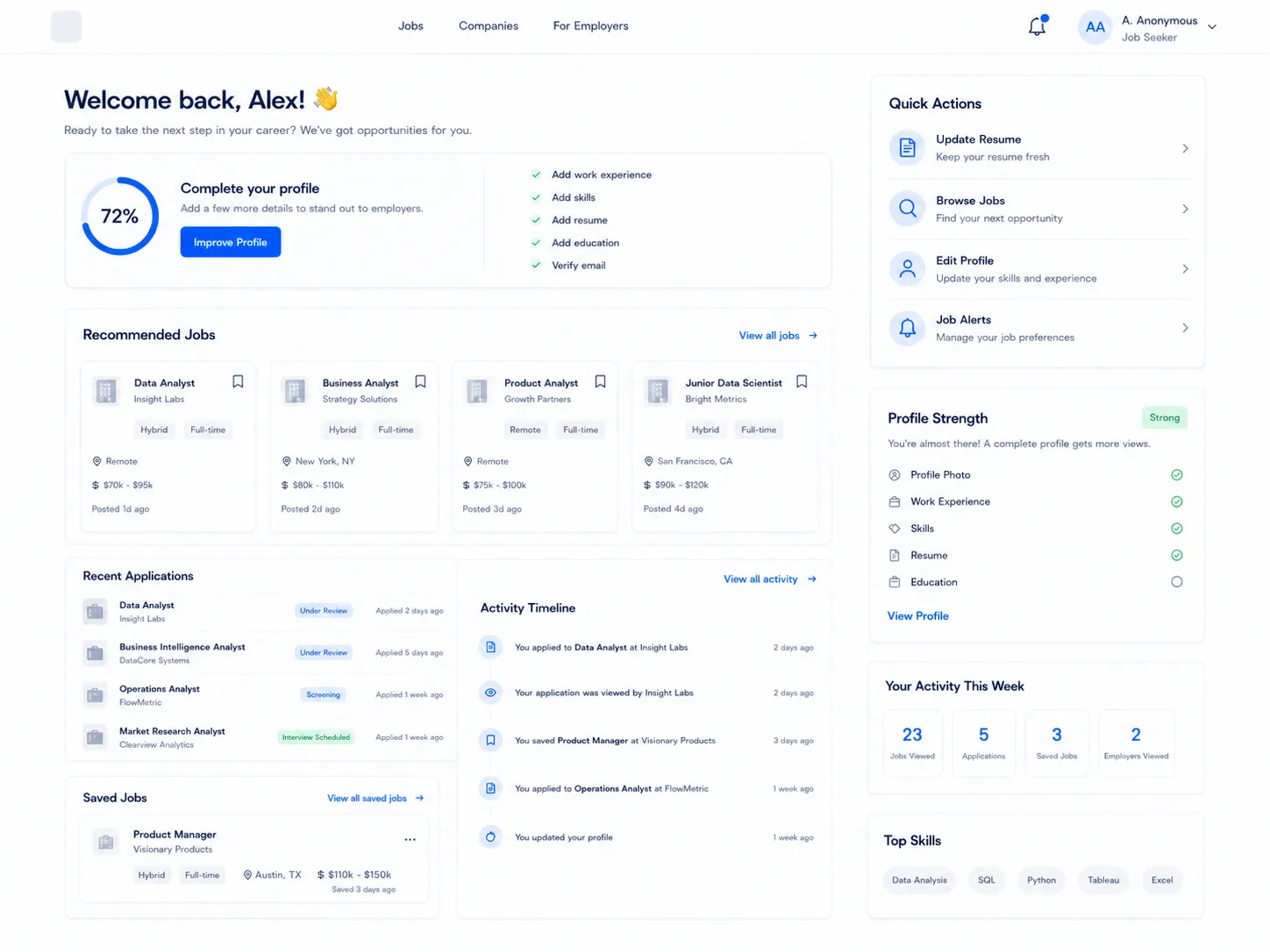Open the Update Resume chevron arrow
1270x952 pixels.
point(1185,148)
